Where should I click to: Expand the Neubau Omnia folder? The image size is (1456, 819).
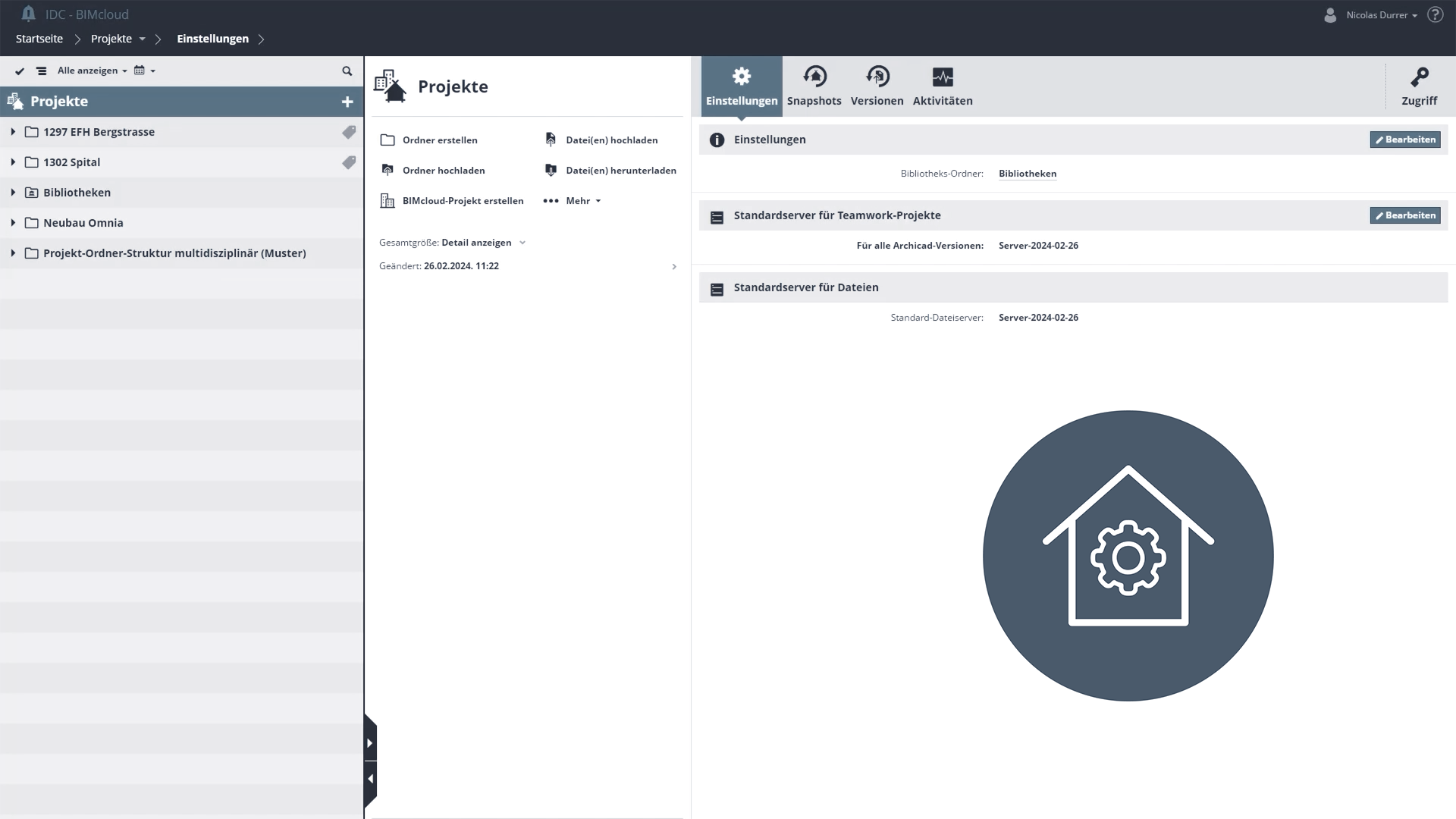click(x=13, y=223)
